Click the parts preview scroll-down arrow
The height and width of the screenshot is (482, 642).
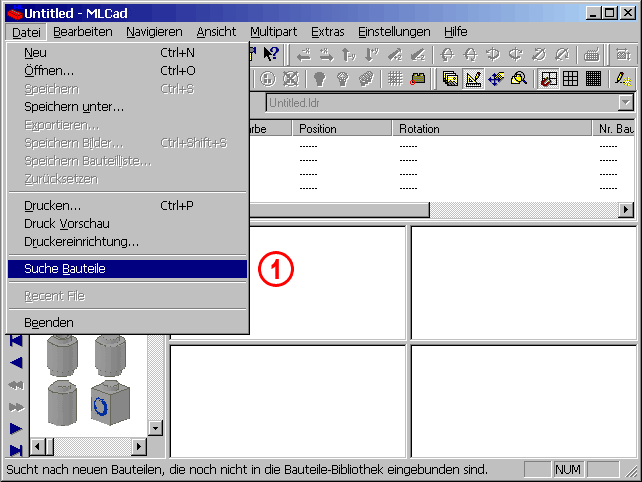click(155, 428)
